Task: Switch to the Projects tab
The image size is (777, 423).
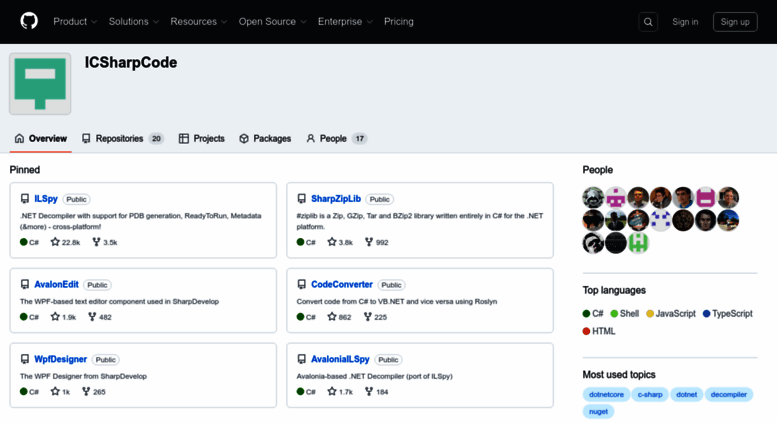Action: [202, 138]
